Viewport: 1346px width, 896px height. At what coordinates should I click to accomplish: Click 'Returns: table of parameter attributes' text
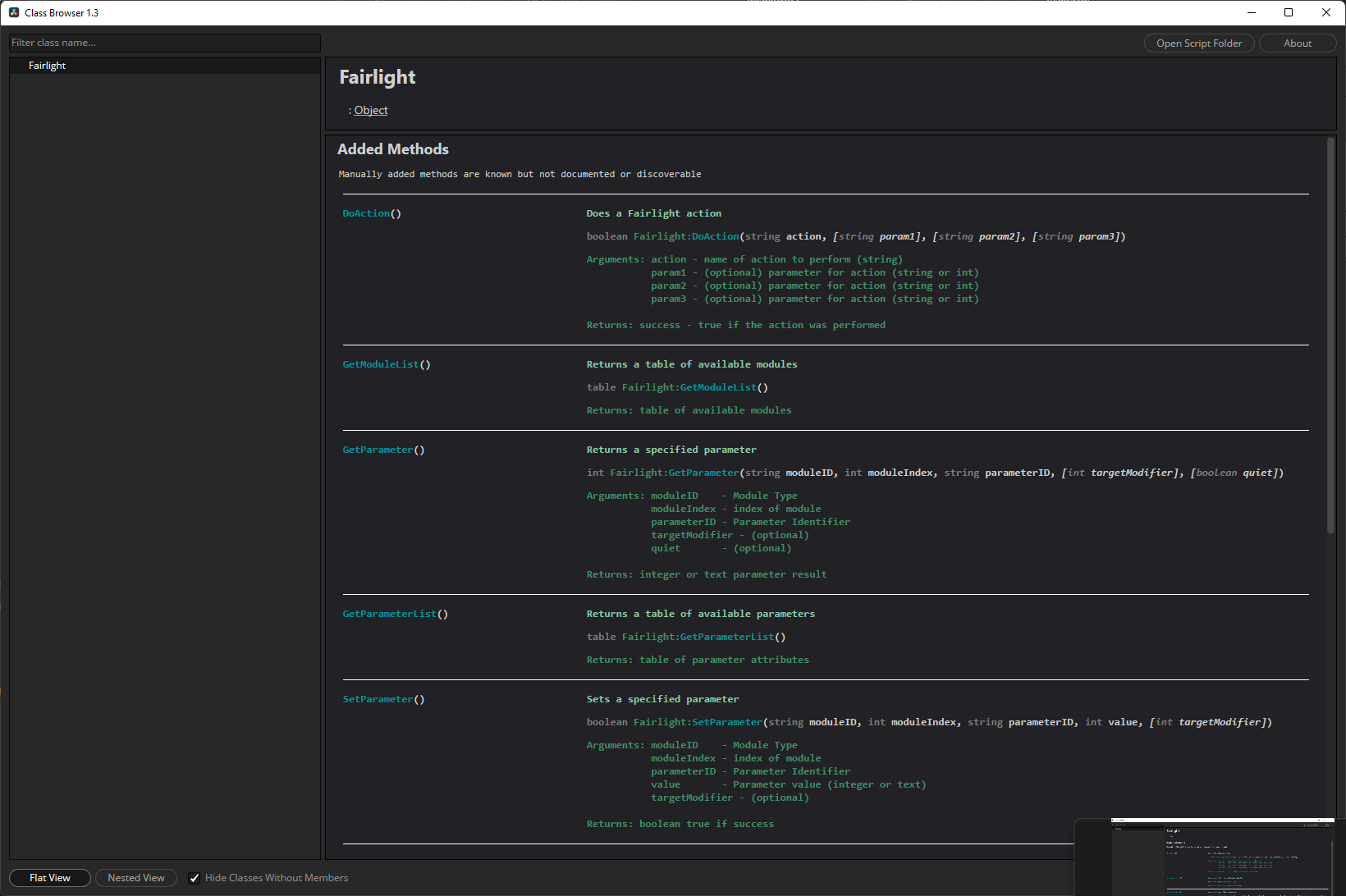(698, 660)
